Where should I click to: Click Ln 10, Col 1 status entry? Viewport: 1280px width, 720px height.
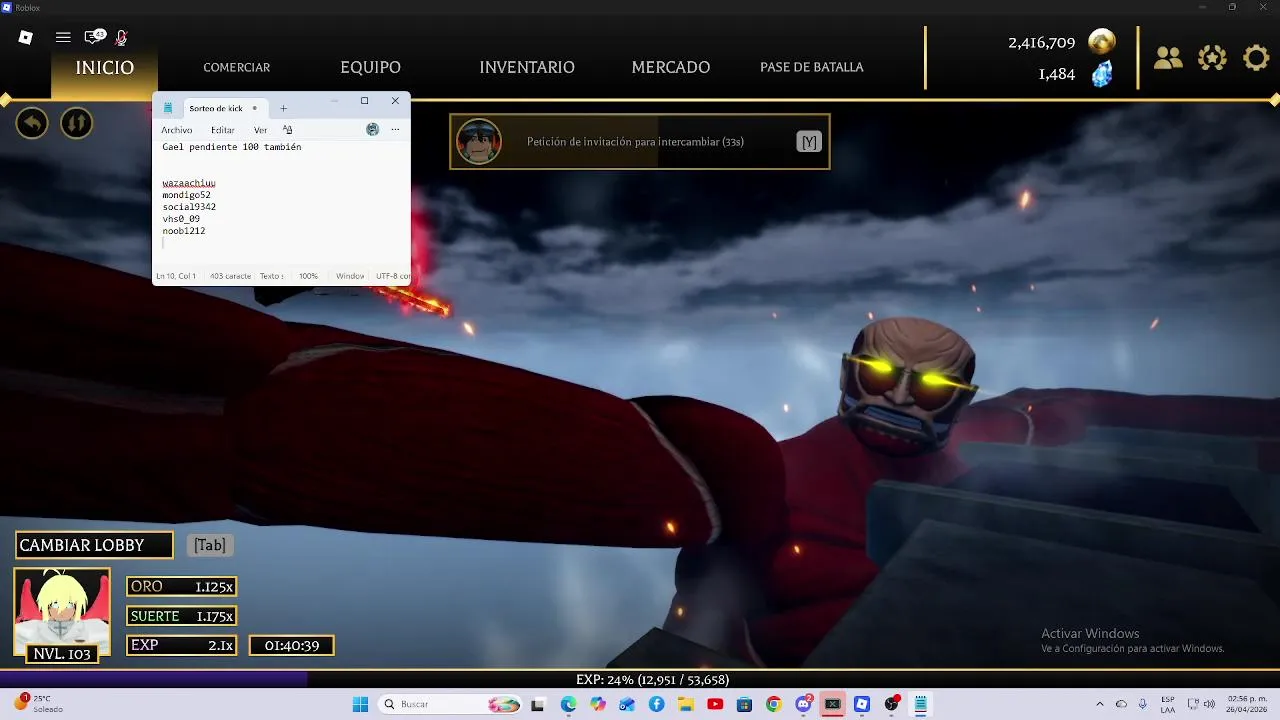point(176,276)
